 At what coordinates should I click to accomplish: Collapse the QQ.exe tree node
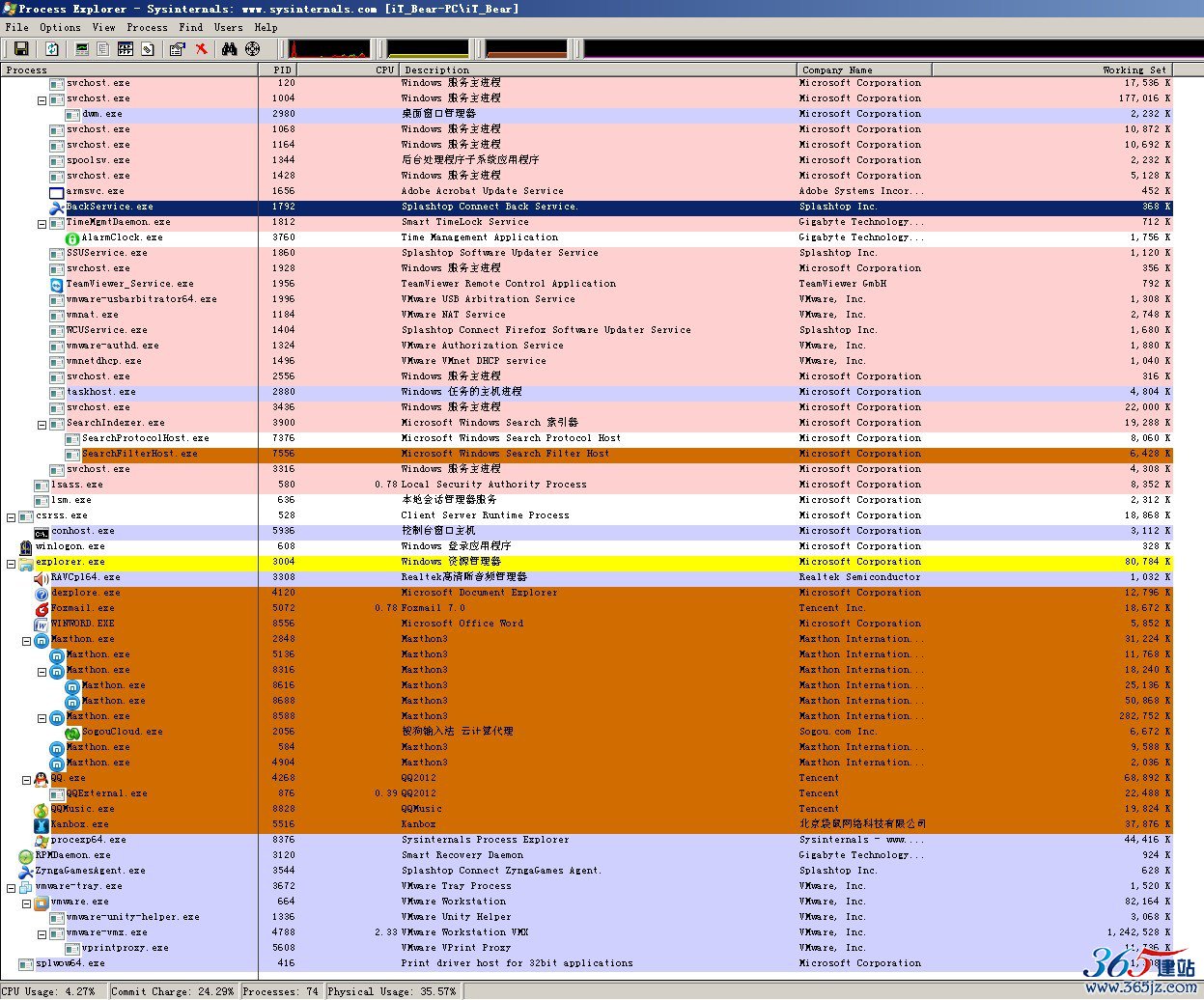(x=26, y=779)
